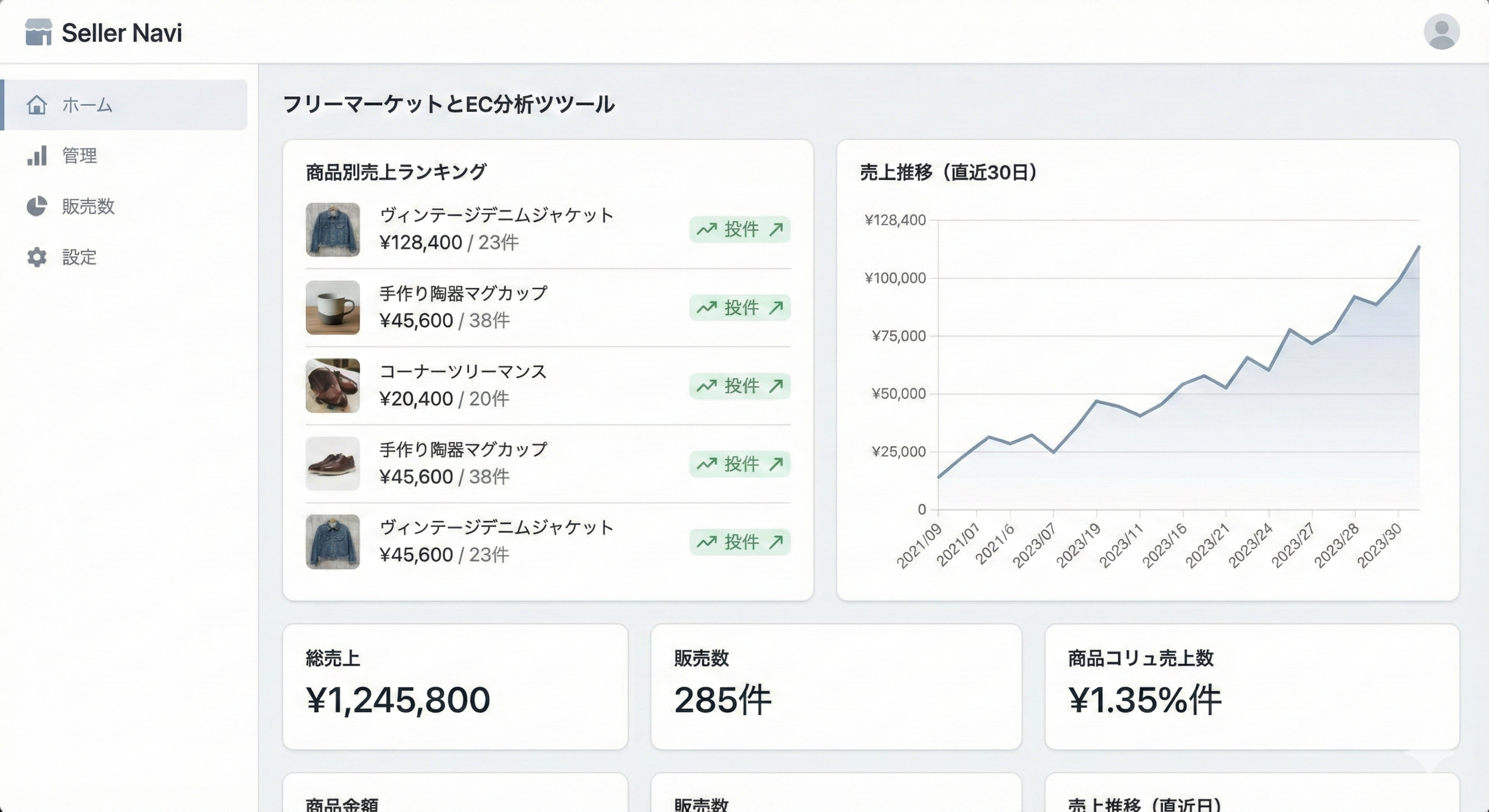Click 投件 for コーナーツリーマンス
Image resolution: width=1489 pixels, height=812 pixels.
(739, 386)
